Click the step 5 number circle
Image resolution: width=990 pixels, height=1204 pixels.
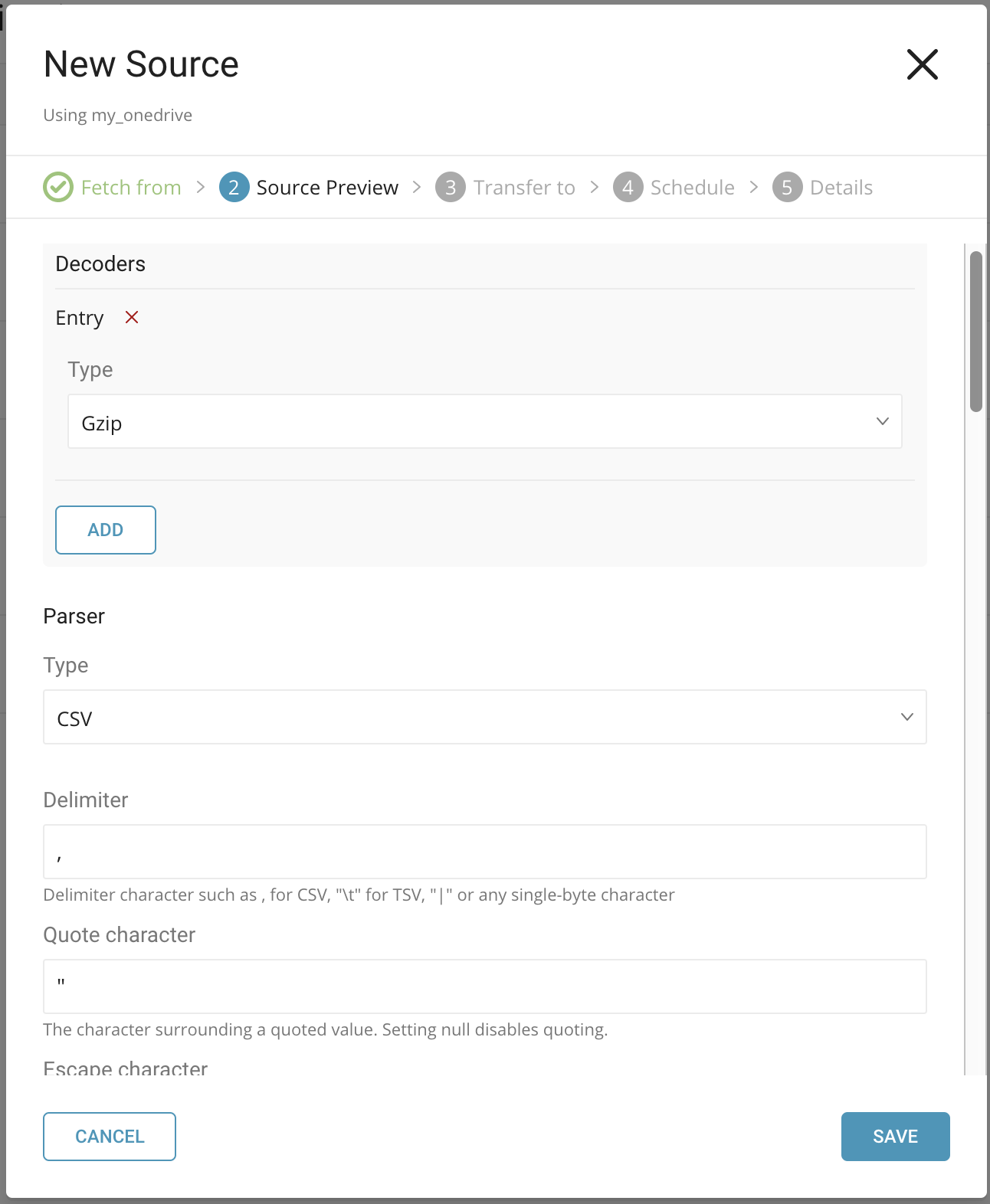pyautogui.click(x=787, y=187)
